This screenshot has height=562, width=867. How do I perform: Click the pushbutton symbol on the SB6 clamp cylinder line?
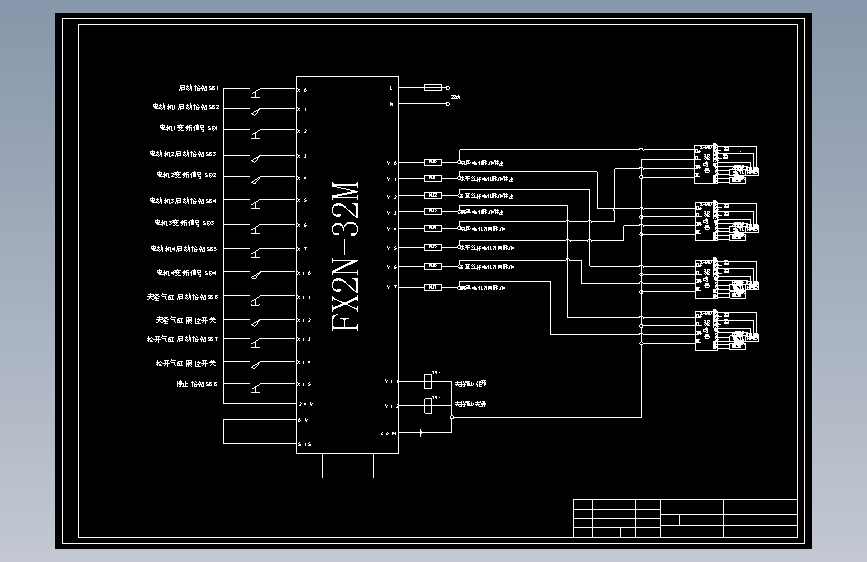pos(256,301)
